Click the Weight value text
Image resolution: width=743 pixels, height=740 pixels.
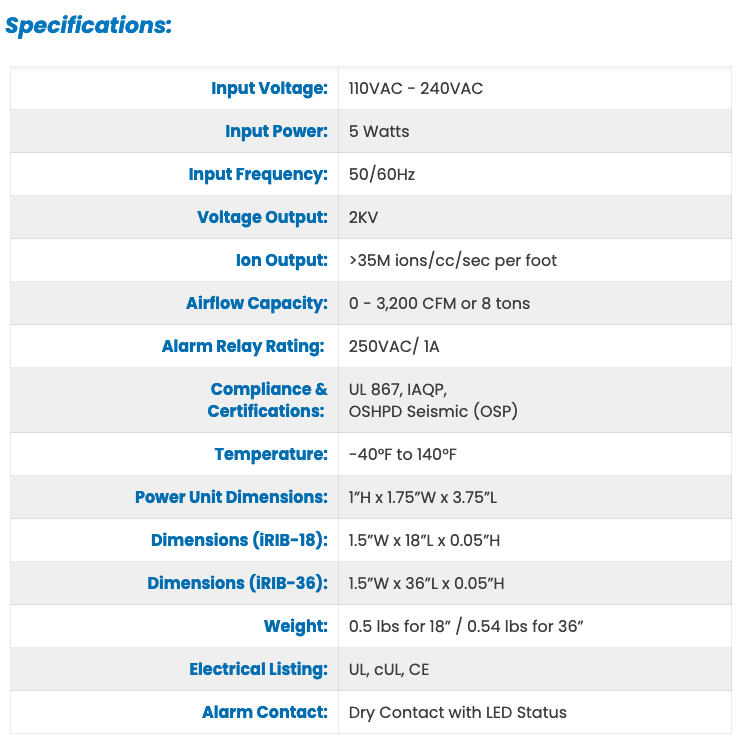coord(466,626)
